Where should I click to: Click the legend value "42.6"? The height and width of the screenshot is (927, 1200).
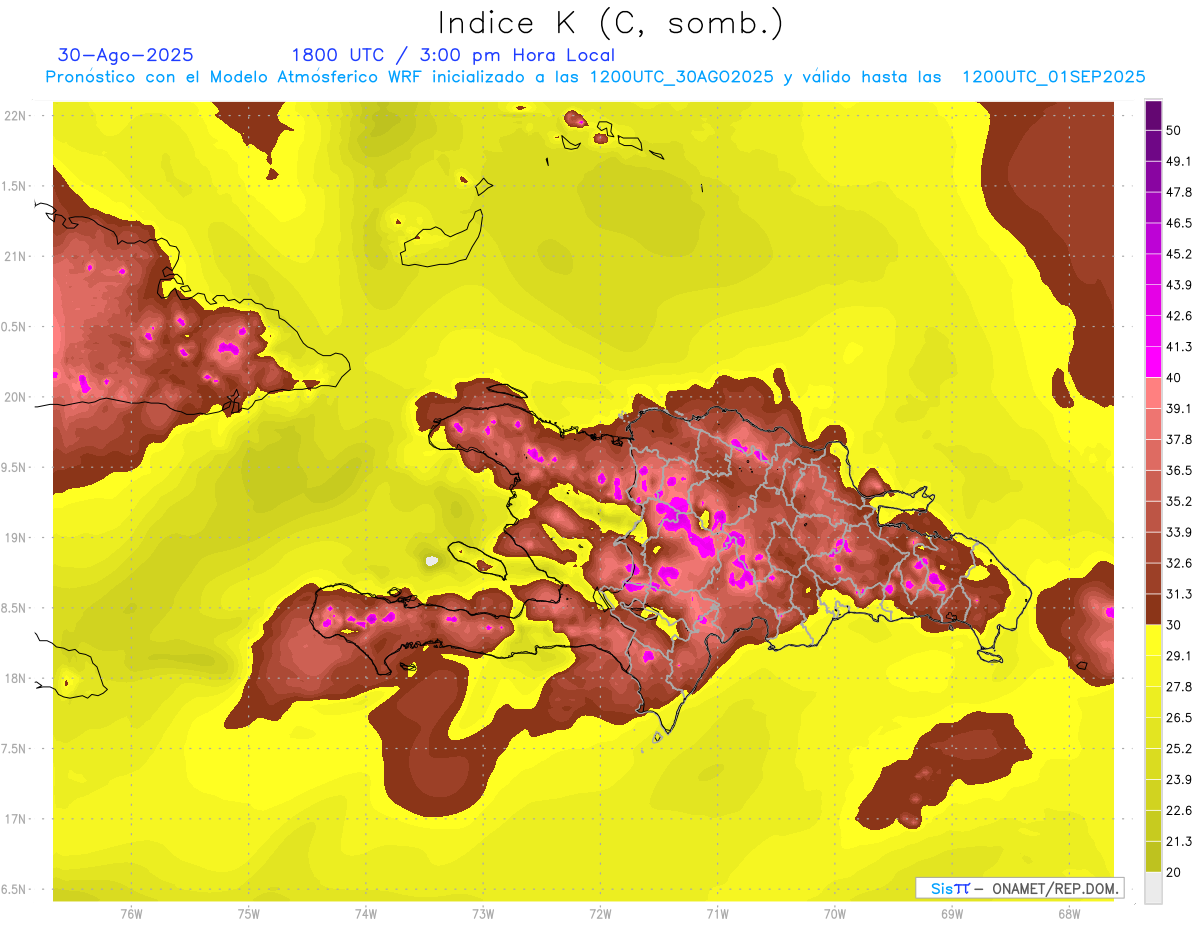pyautogui.click(x=1179, y=316)
